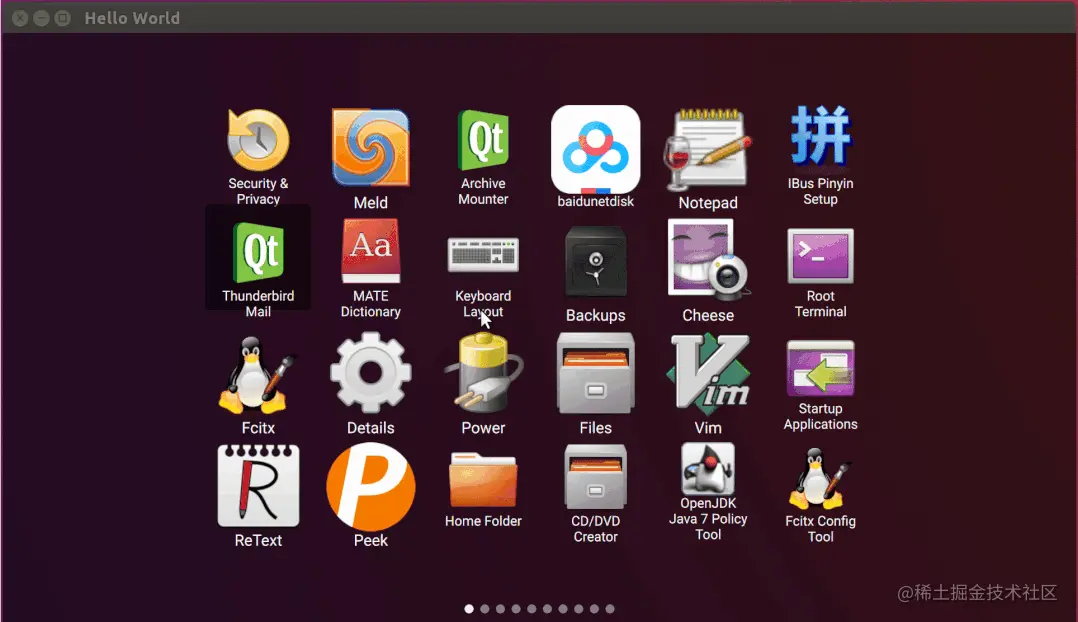The image size is (1078, 622).
Task: Open the Security & Privacy app icon
Action: [258, 141]
